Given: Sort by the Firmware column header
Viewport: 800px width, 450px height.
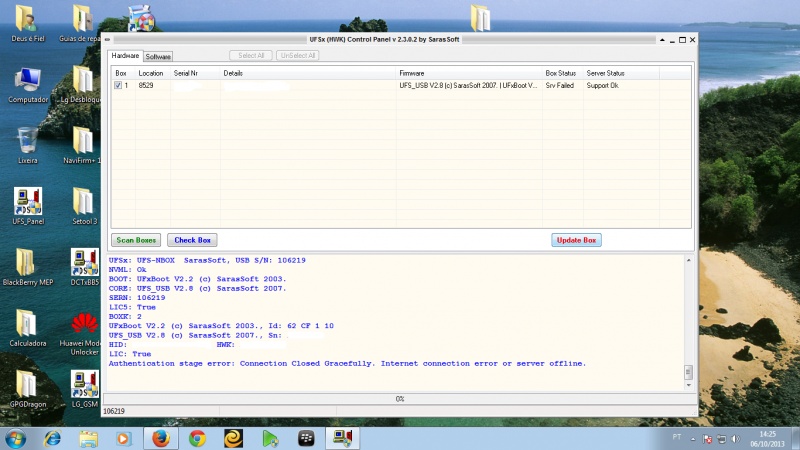Looking at the screenshot, I should pos(469,73).
